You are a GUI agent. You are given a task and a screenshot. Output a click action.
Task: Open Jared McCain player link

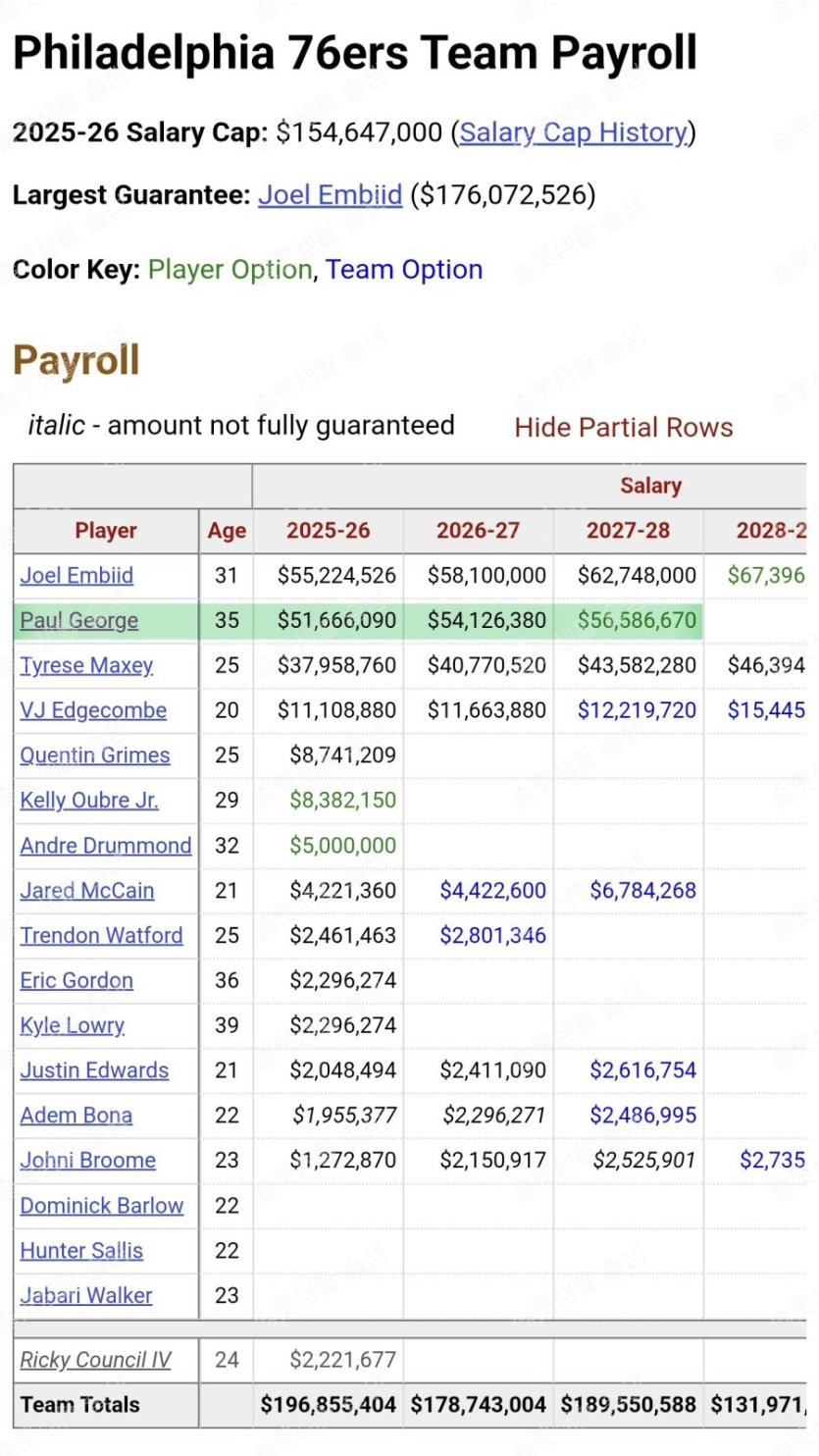pyautogui.click(x=86, y=891)
